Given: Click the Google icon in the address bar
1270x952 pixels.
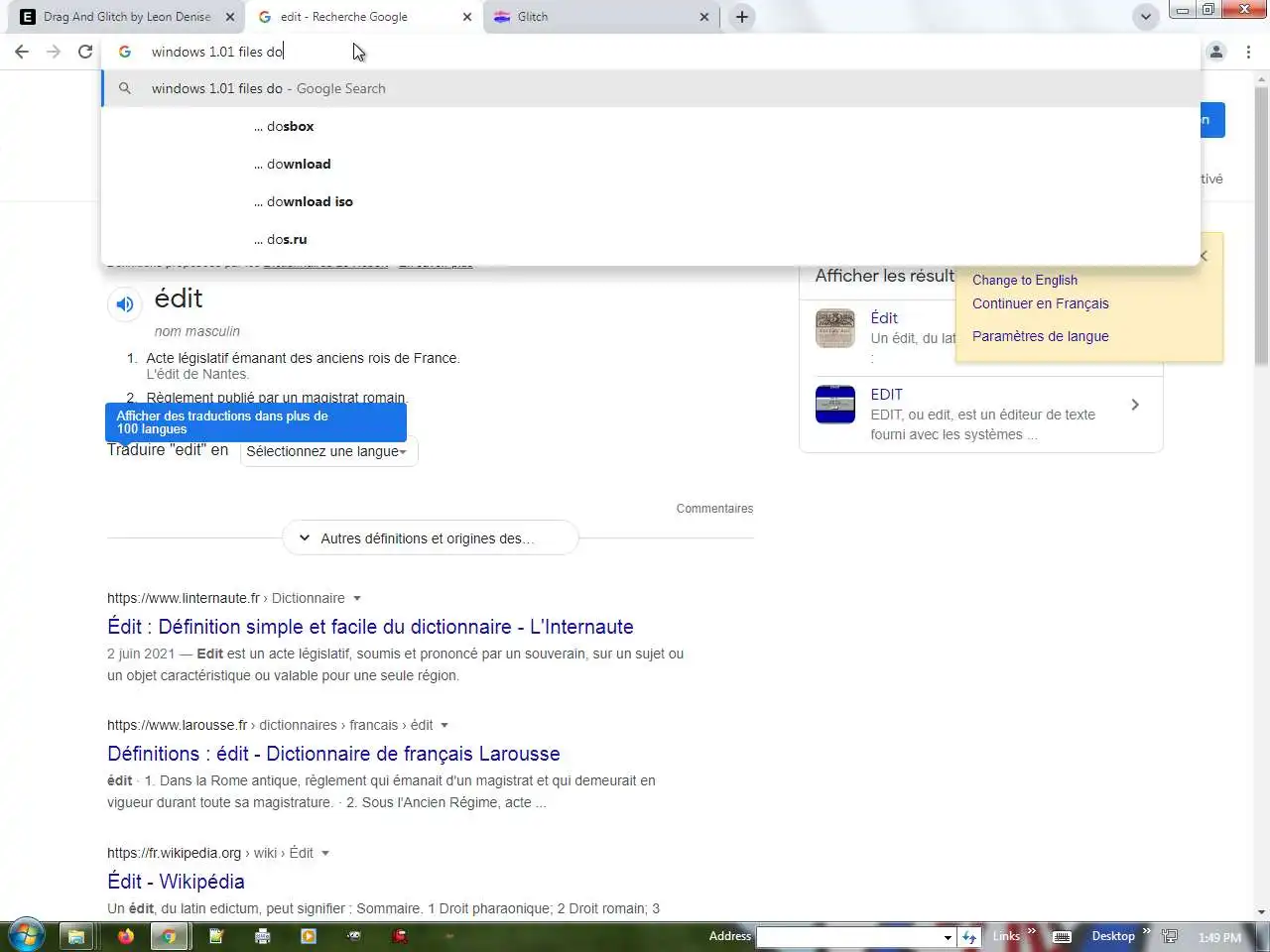Looking at the screenshot, I should [x=125, y=52].
